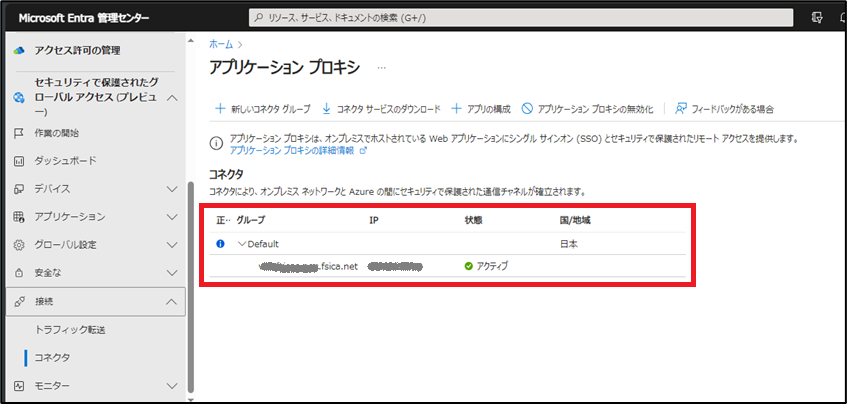Click the devices icon beside デバイス
The width and height of the screenshot is (847, 404).
point(19,189)
